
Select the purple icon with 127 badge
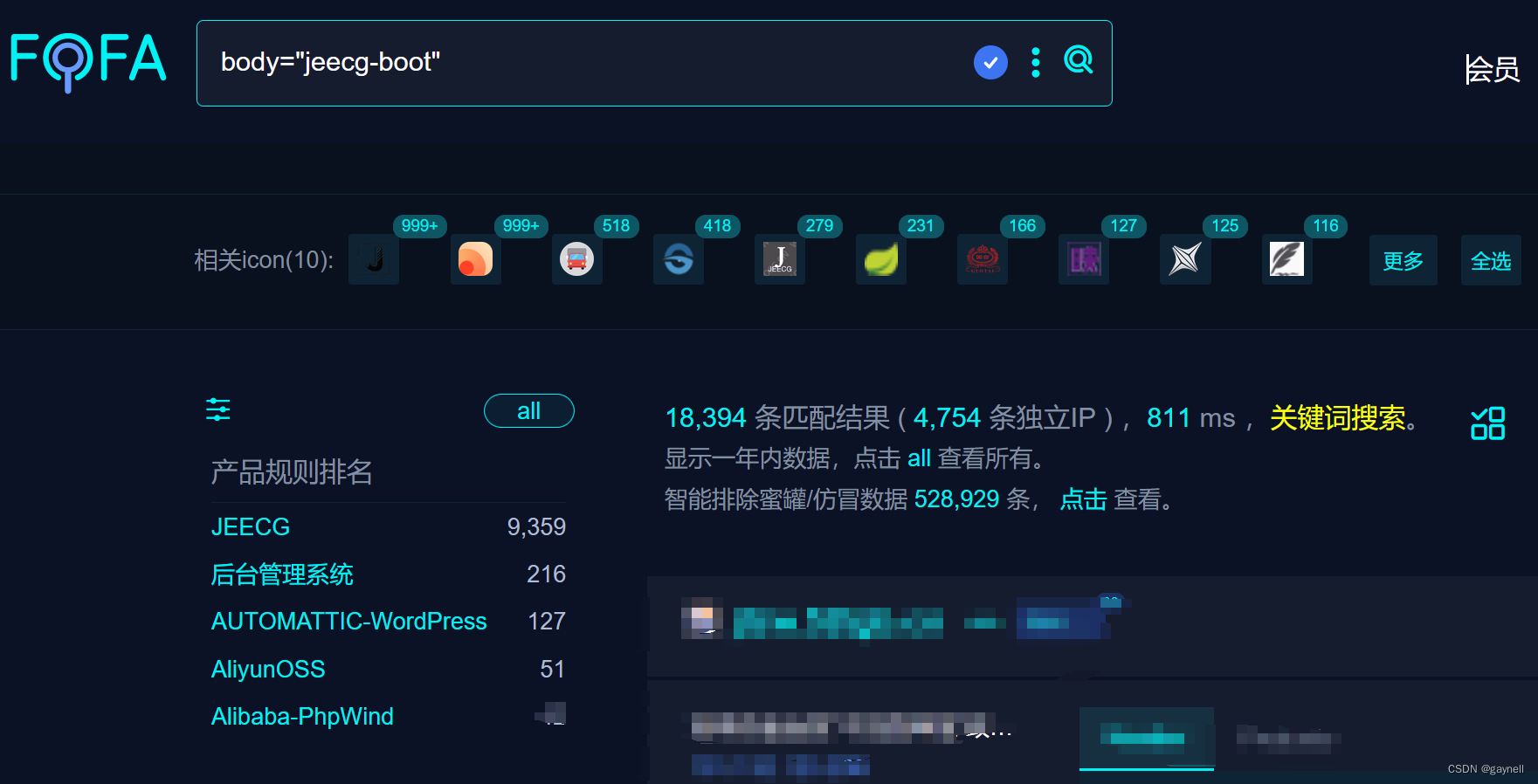coord(1083,259)
